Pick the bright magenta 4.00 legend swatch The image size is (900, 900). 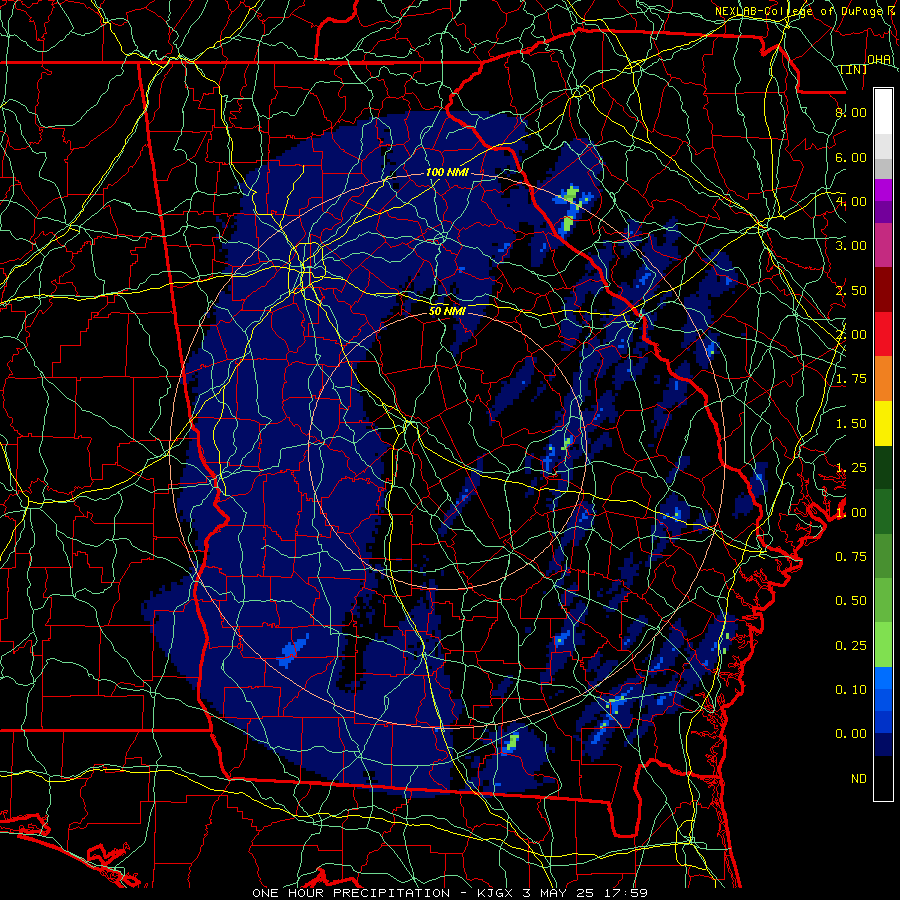tap(883, 190)
